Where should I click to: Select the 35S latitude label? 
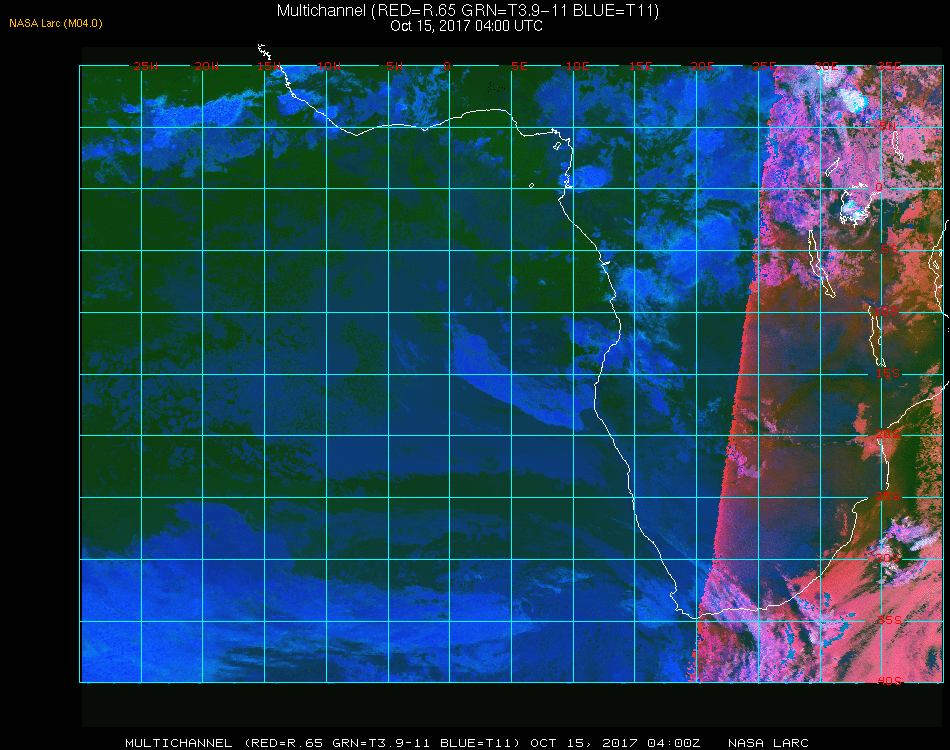889,620
